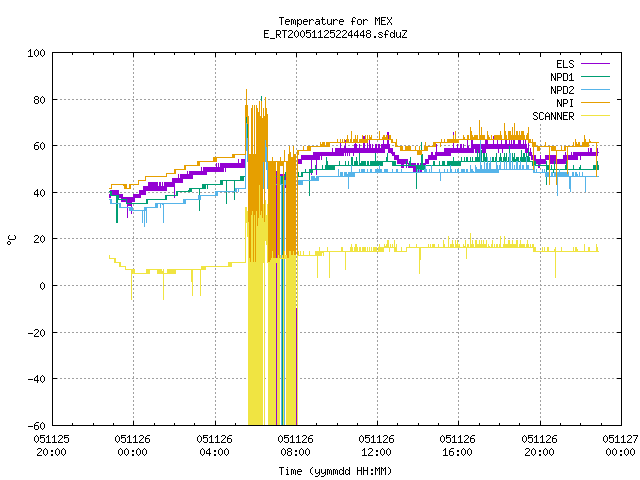Click the y-axis value -20

[x=36, y=333]
